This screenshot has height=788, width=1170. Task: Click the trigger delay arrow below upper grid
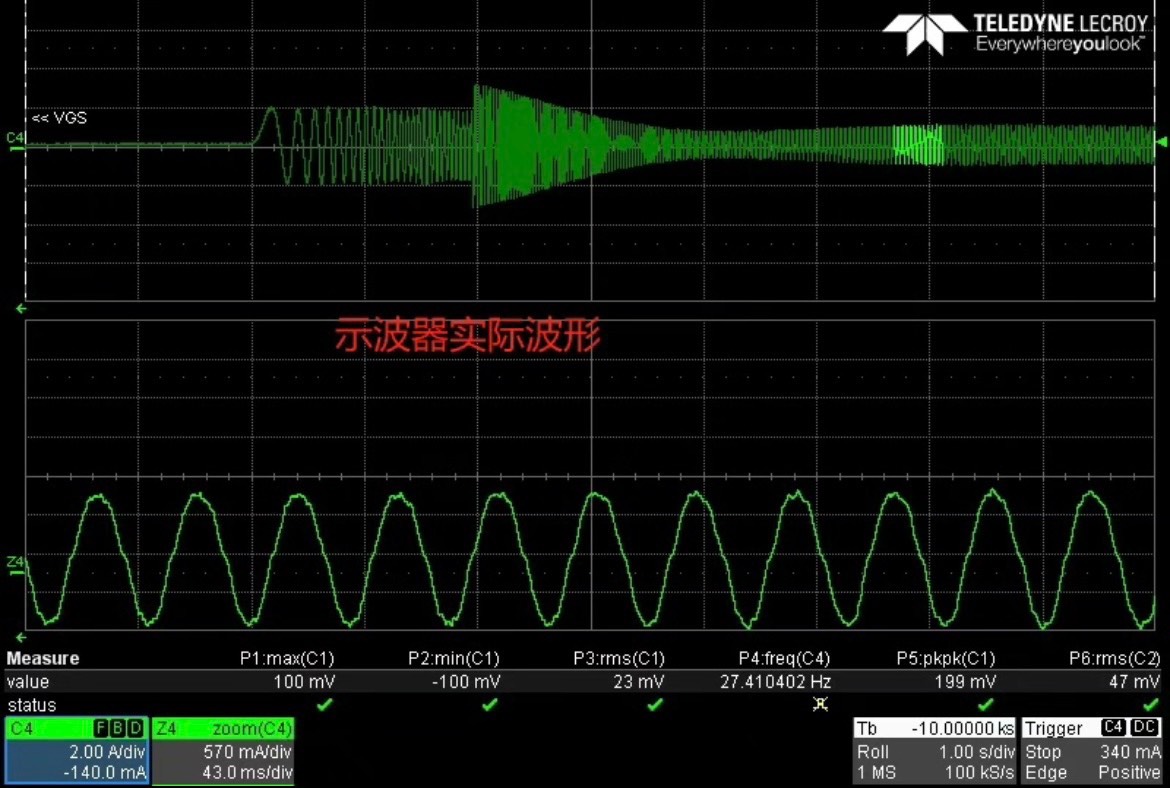[21, 308]
